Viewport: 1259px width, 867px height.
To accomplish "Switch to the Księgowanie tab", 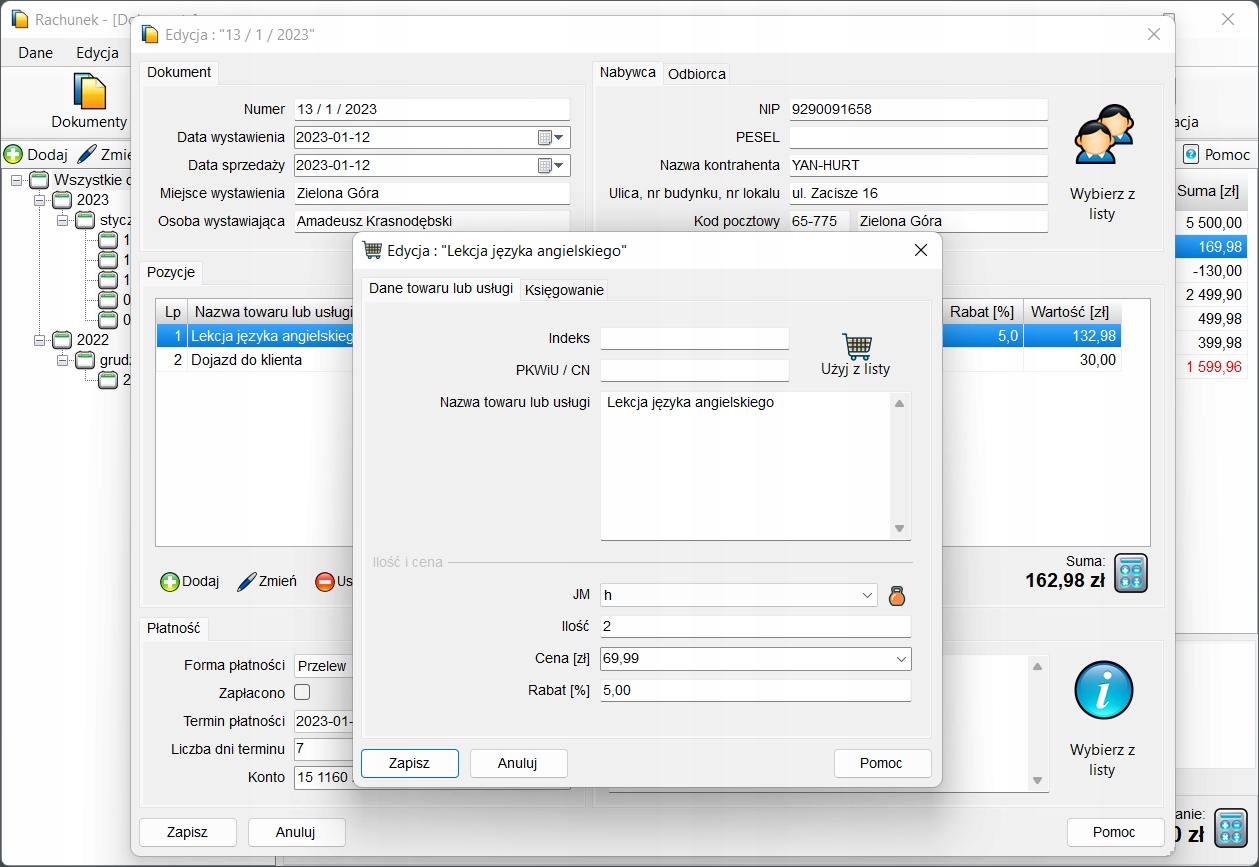I will tap(564, 290).
